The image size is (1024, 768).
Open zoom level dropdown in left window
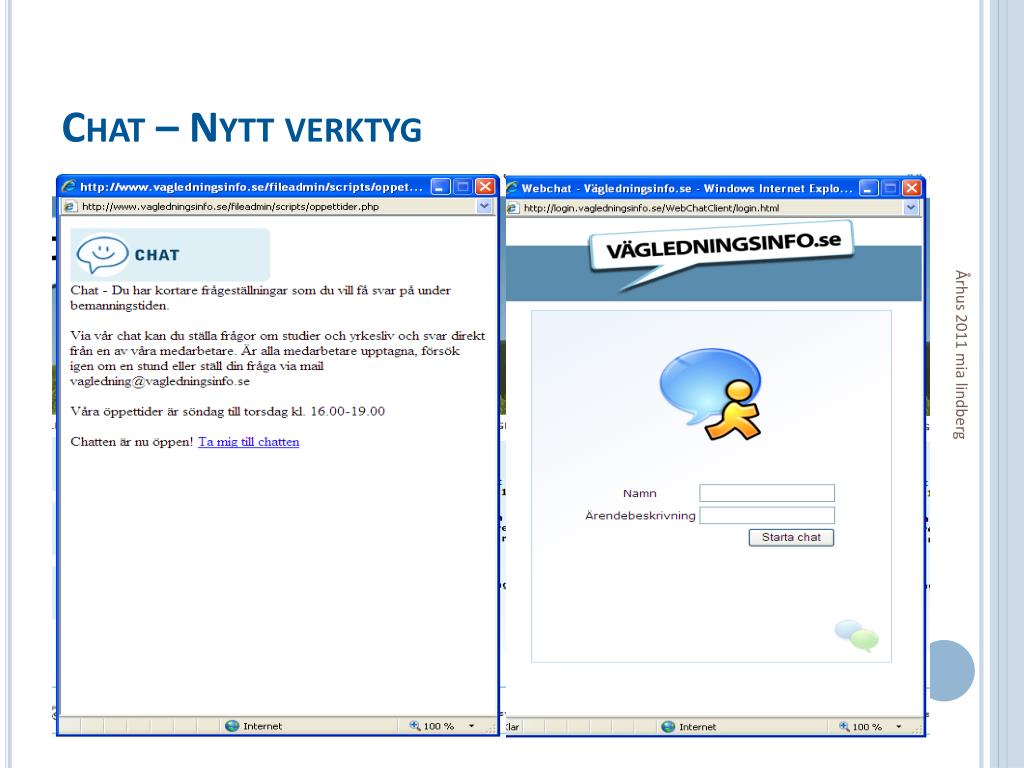click(472, 726)
